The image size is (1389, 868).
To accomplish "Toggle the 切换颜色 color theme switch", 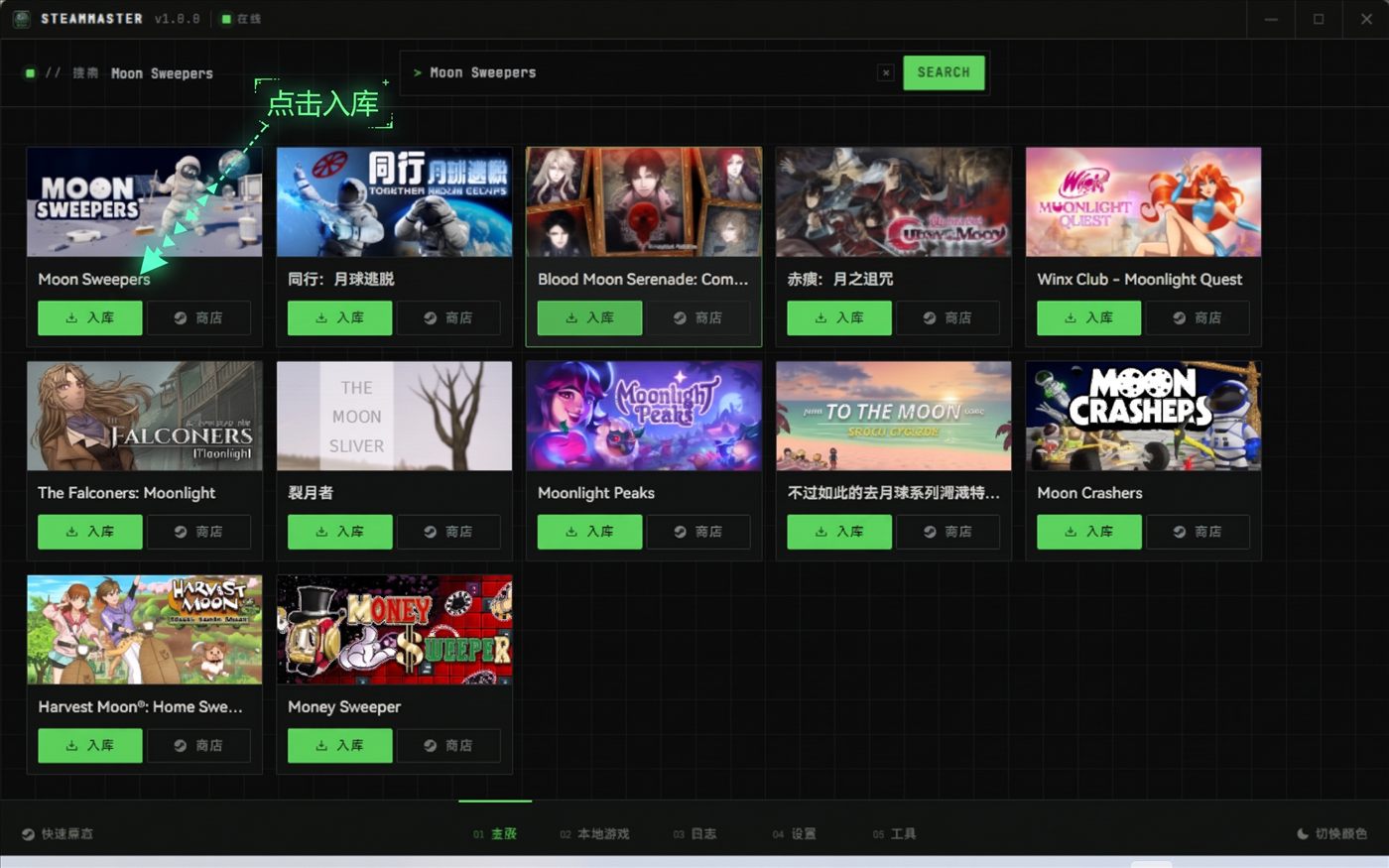I will pos(1331,833).
